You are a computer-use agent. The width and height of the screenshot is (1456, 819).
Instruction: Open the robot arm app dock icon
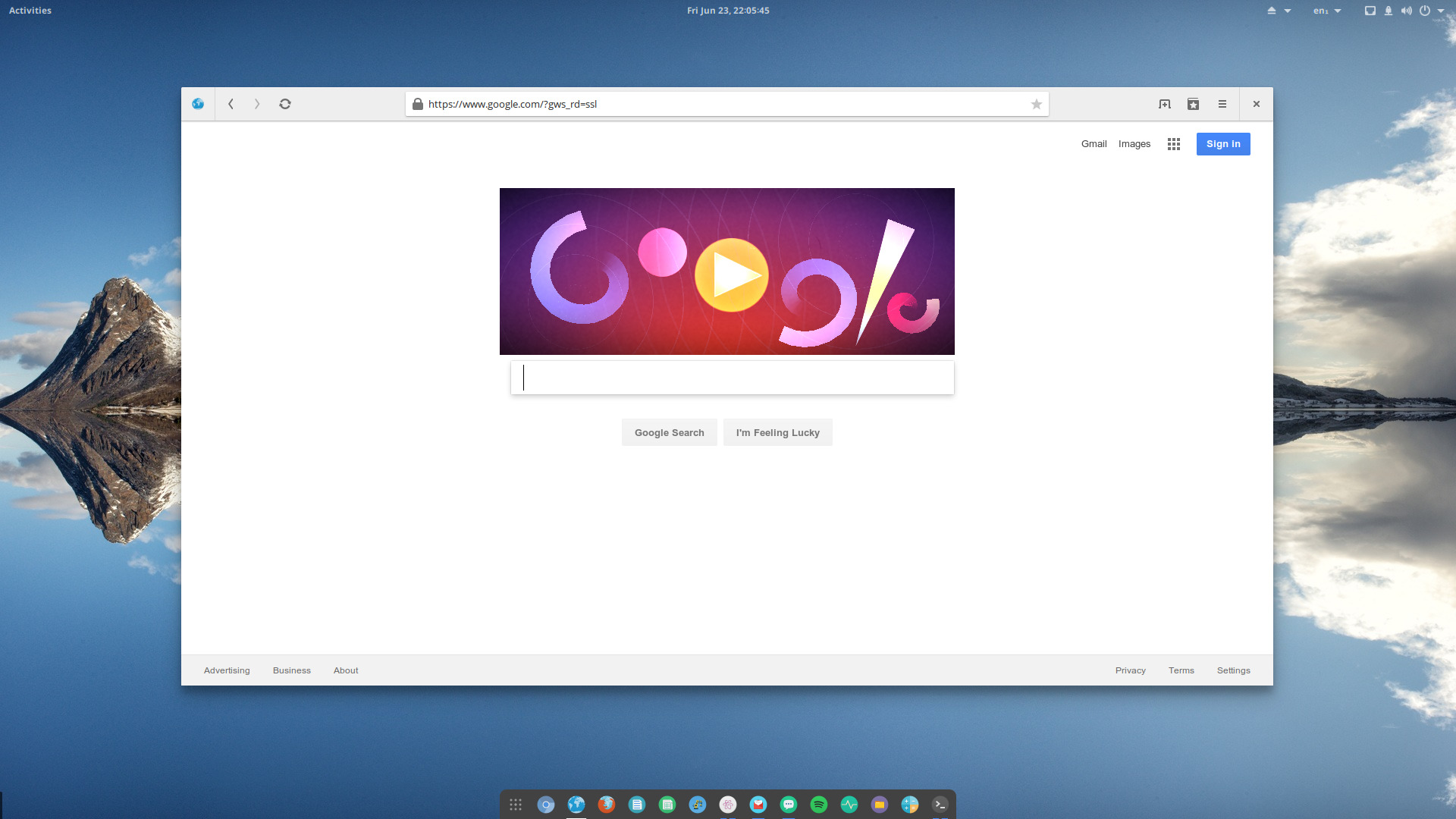(x=698, y=805)
